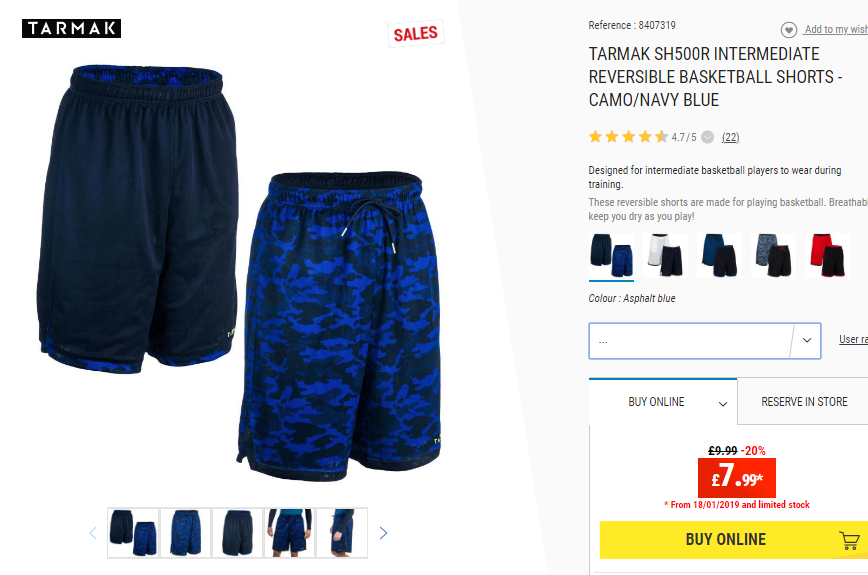Click the star rating row
The width and height of the screenshot is (868, 575).
click(x=628, y=137)
